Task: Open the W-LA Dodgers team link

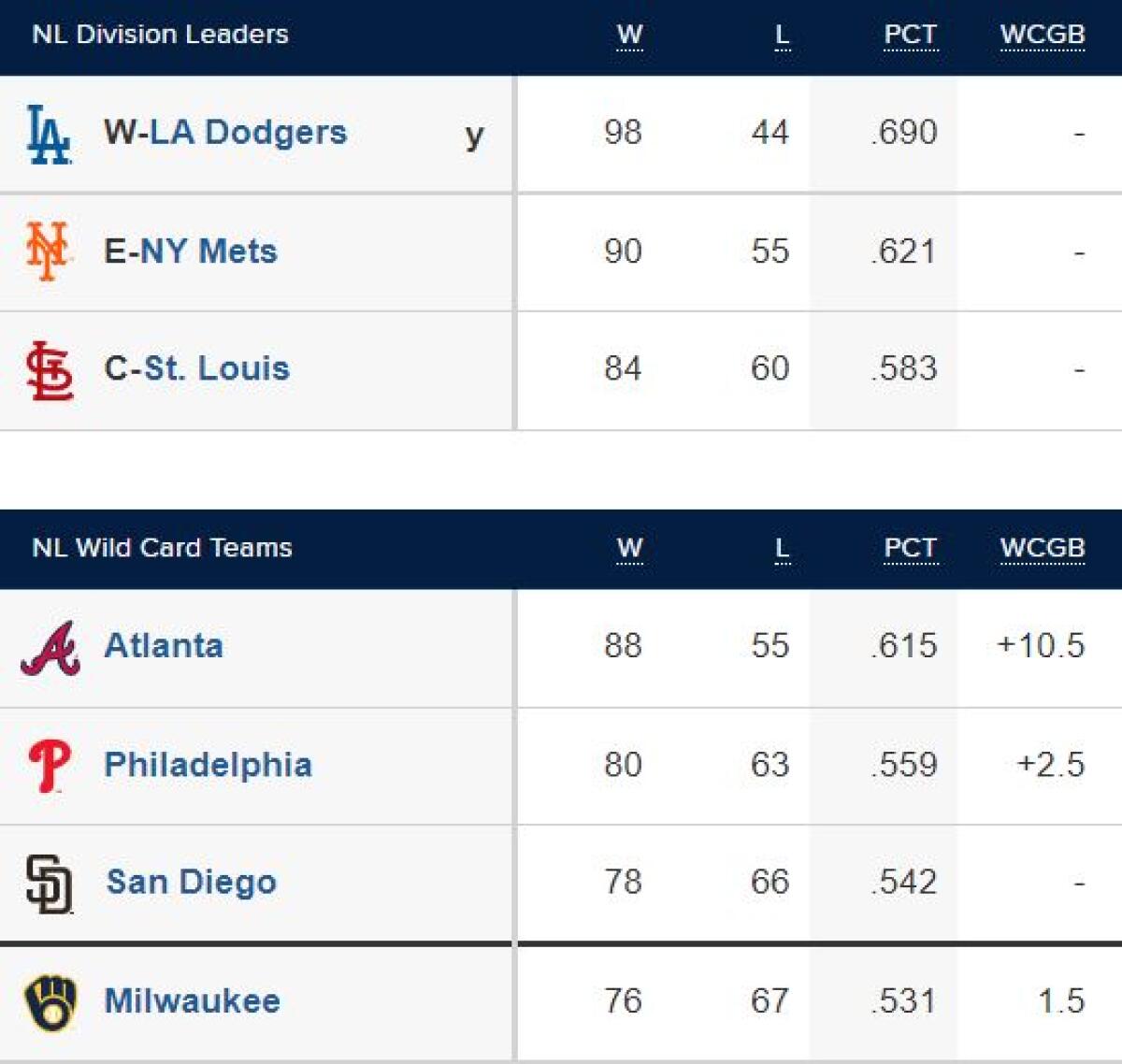Action: [x=225, y=132]
